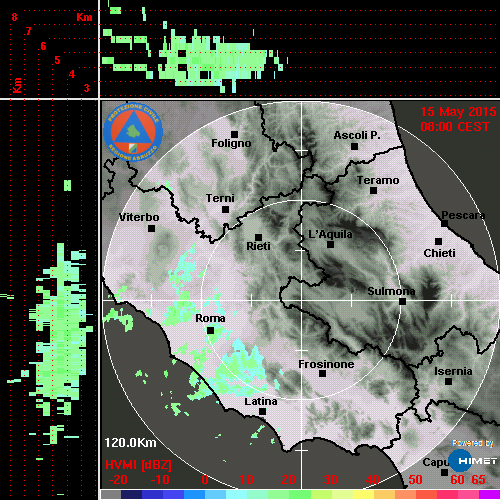The width and height of the screenshot is (500, 500).
Task: Click the 50 value on dBZ scale
Action: point(415,480)
